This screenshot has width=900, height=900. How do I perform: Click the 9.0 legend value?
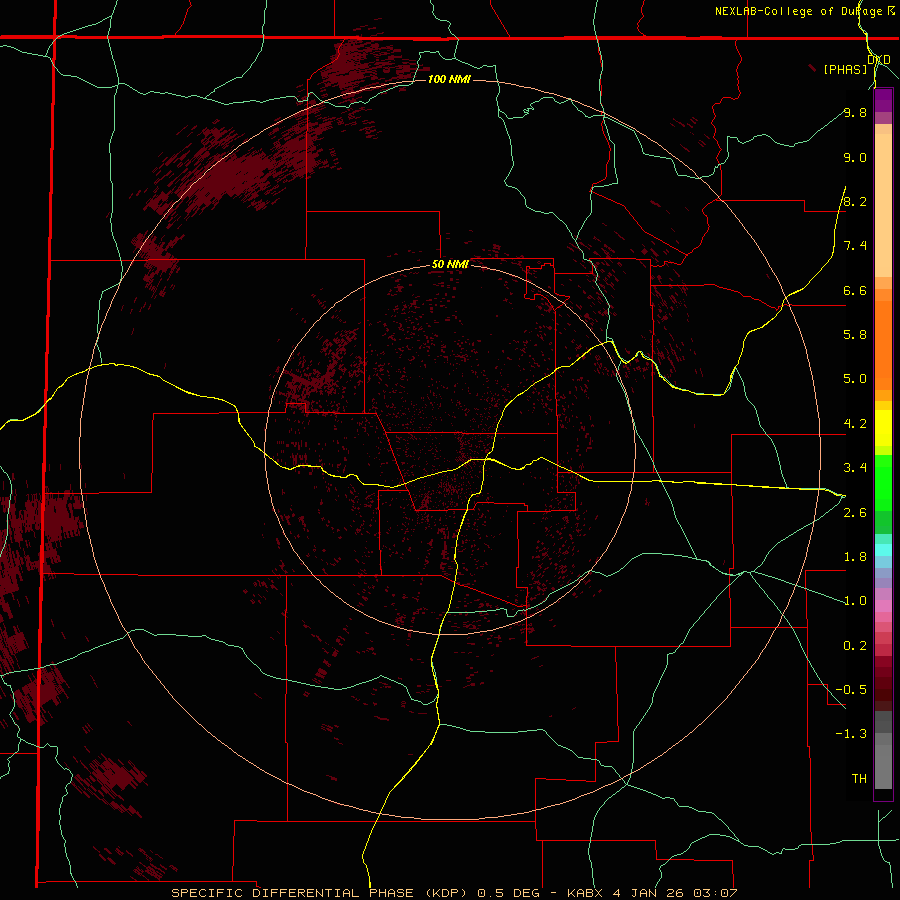tap(855, 157)
